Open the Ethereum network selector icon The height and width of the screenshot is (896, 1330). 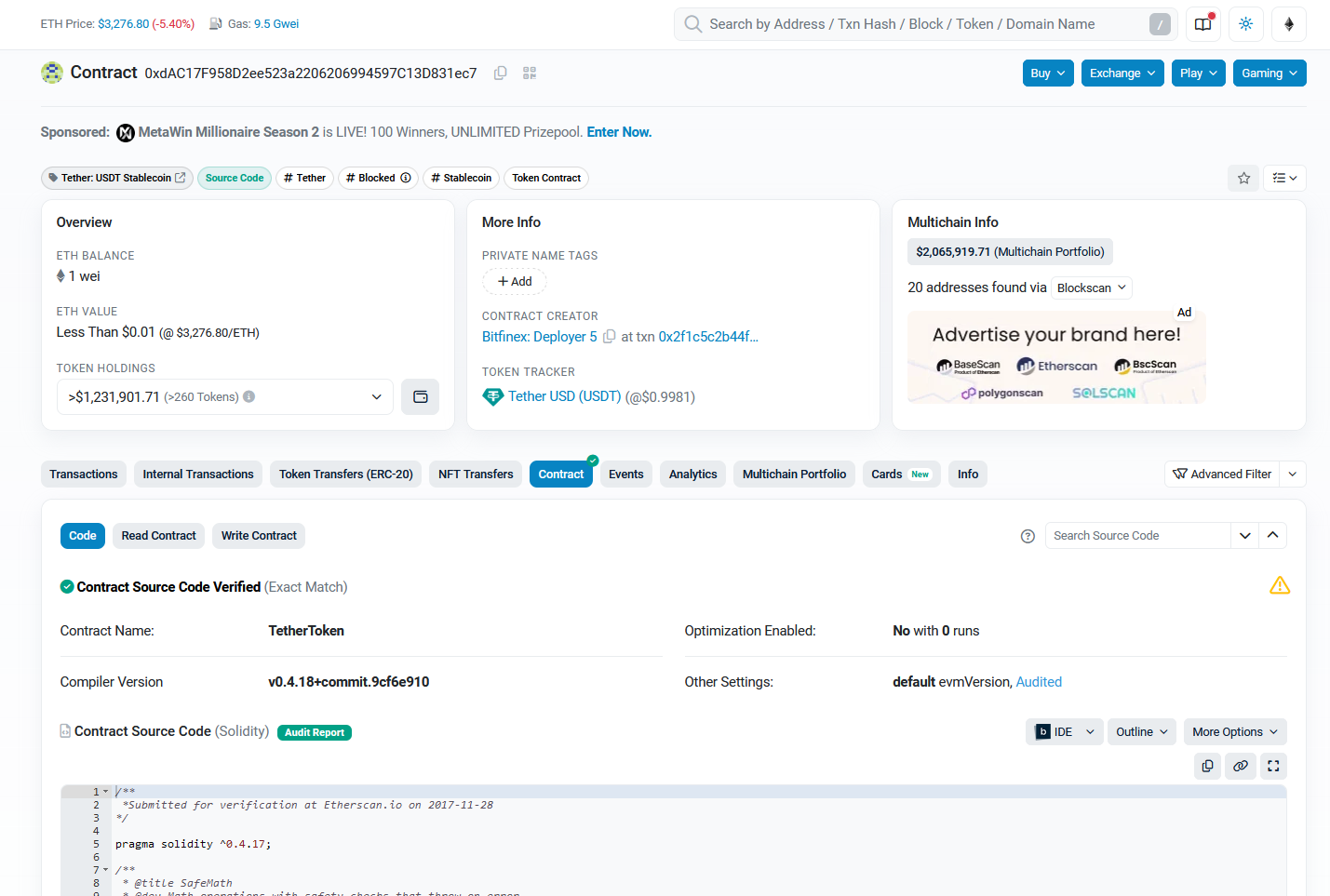pyautogui.click(x=1289, y=24)
